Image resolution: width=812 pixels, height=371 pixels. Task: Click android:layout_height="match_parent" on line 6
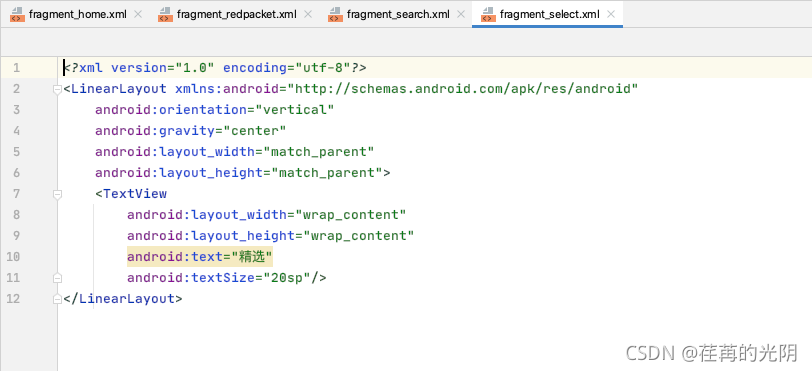[239, 173]
